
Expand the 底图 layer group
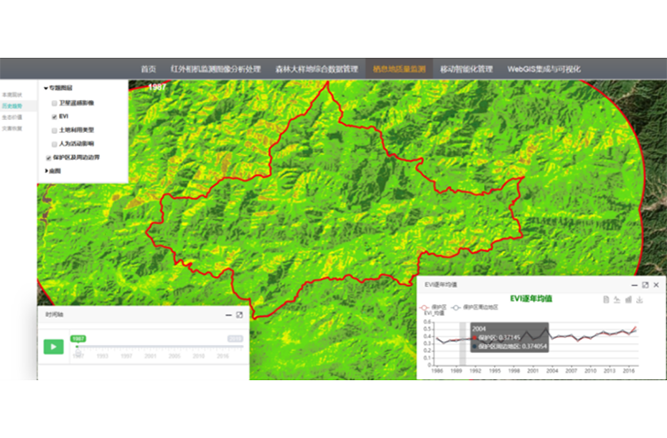coord(46,171)
